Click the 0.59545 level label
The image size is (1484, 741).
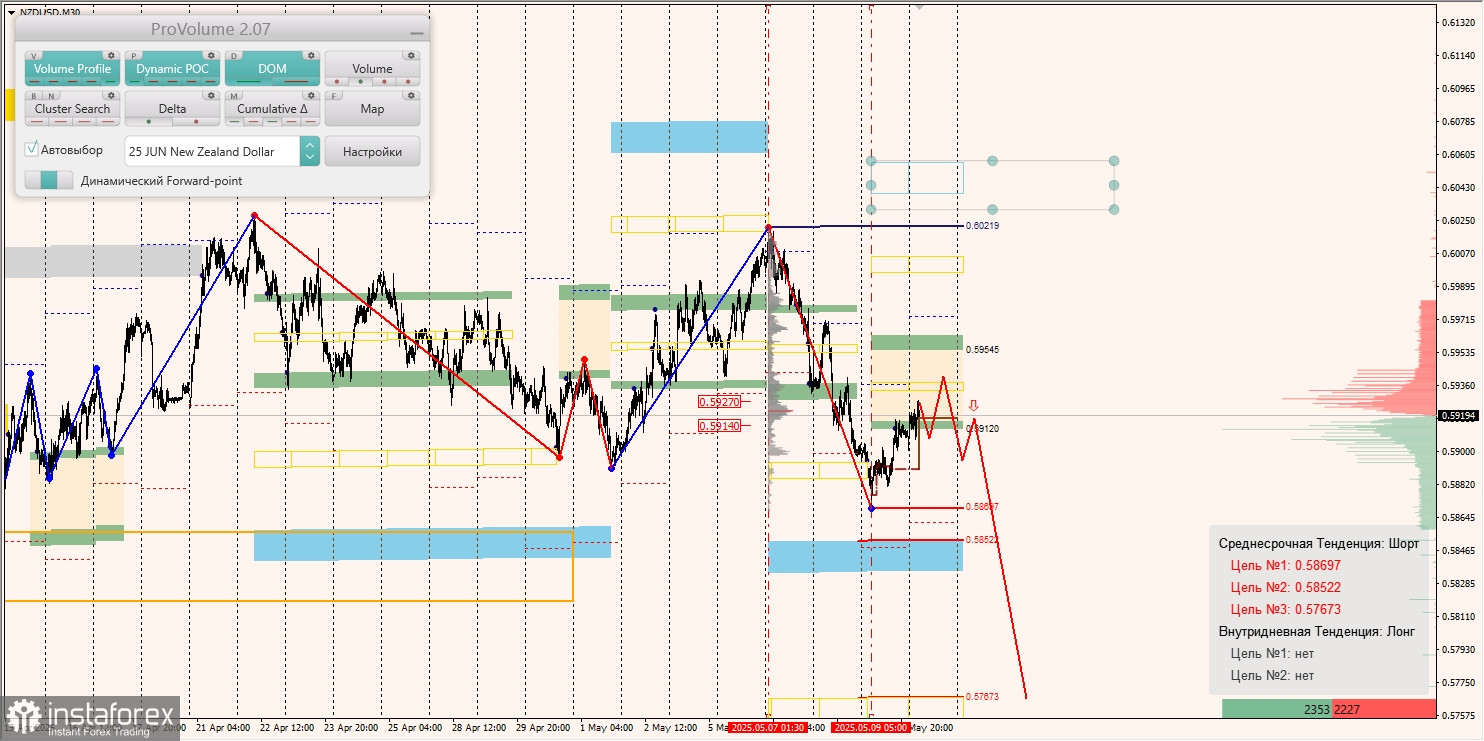(982, 350)
